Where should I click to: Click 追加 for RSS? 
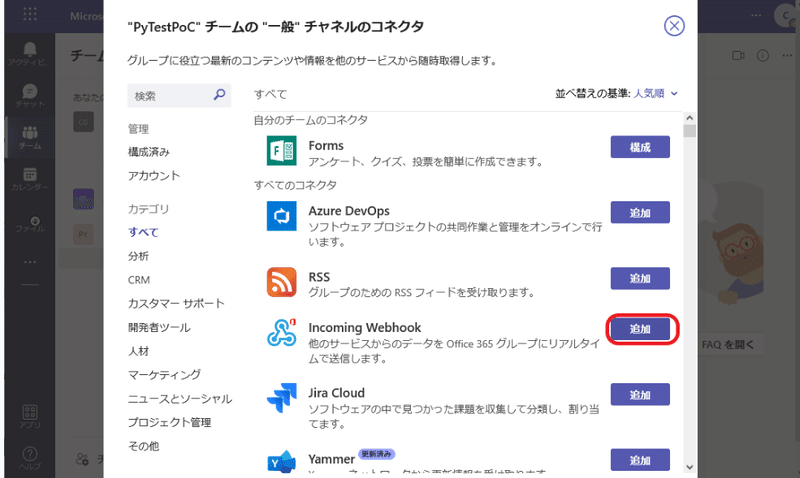click(x=640, y=278)
